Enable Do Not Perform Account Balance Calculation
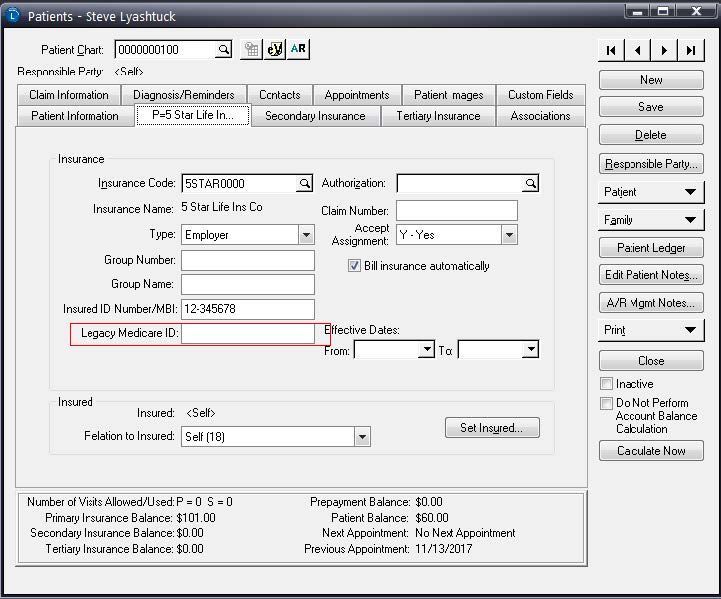The height and width of the screenshot is (599, 721). coord(606,404)
